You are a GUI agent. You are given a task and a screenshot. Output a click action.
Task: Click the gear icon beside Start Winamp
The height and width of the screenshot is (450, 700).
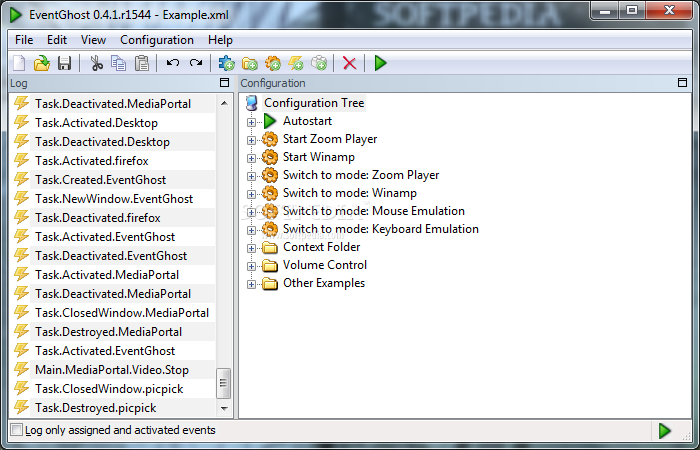(270, 157)
